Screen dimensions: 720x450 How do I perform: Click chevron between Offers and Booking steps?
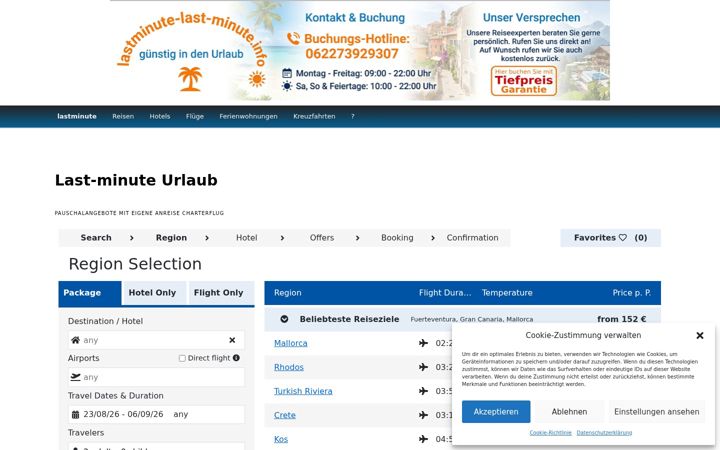(358, 238)
